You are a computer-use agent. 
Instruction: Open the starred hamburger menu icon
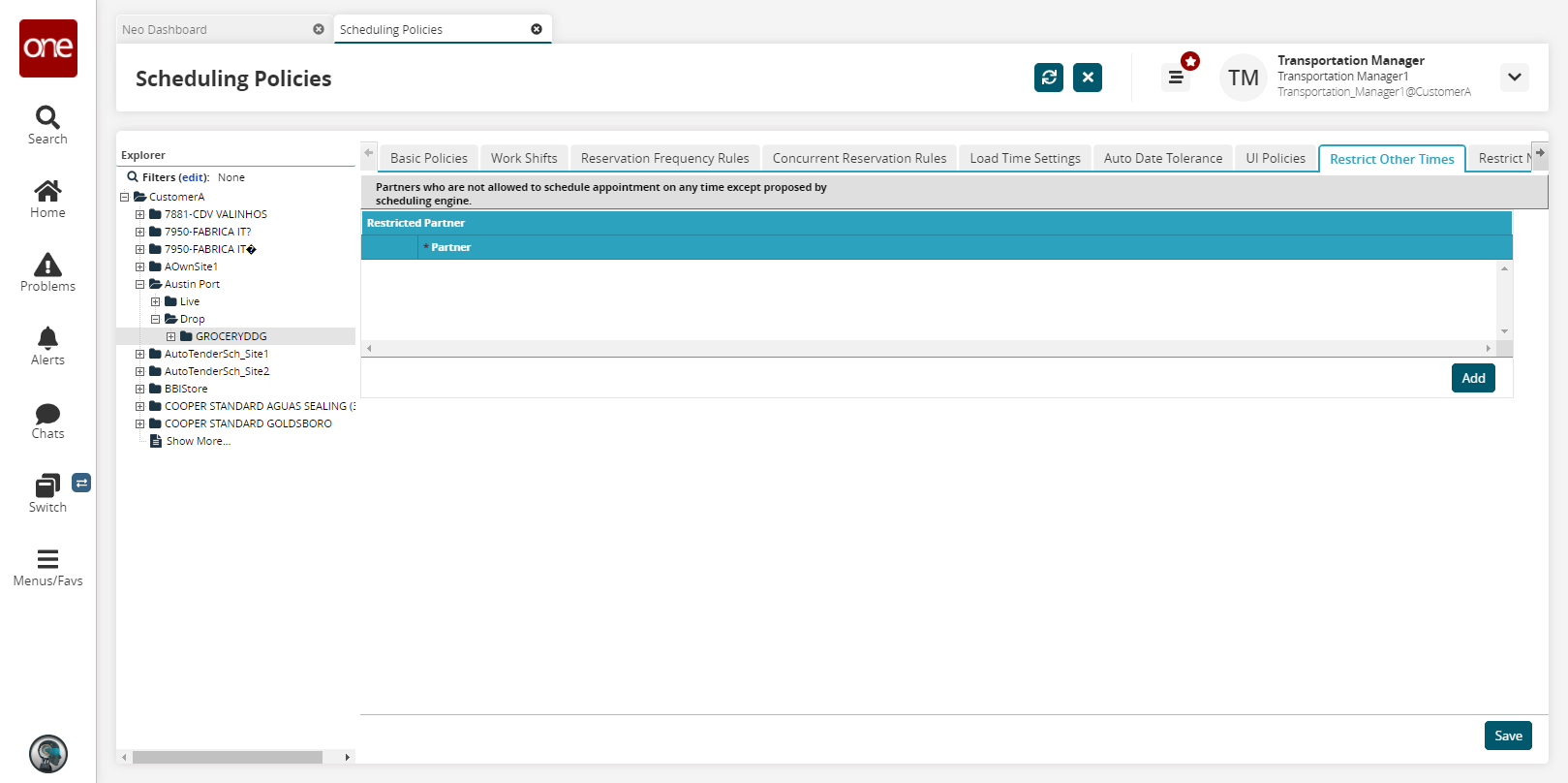(1176, 78)
